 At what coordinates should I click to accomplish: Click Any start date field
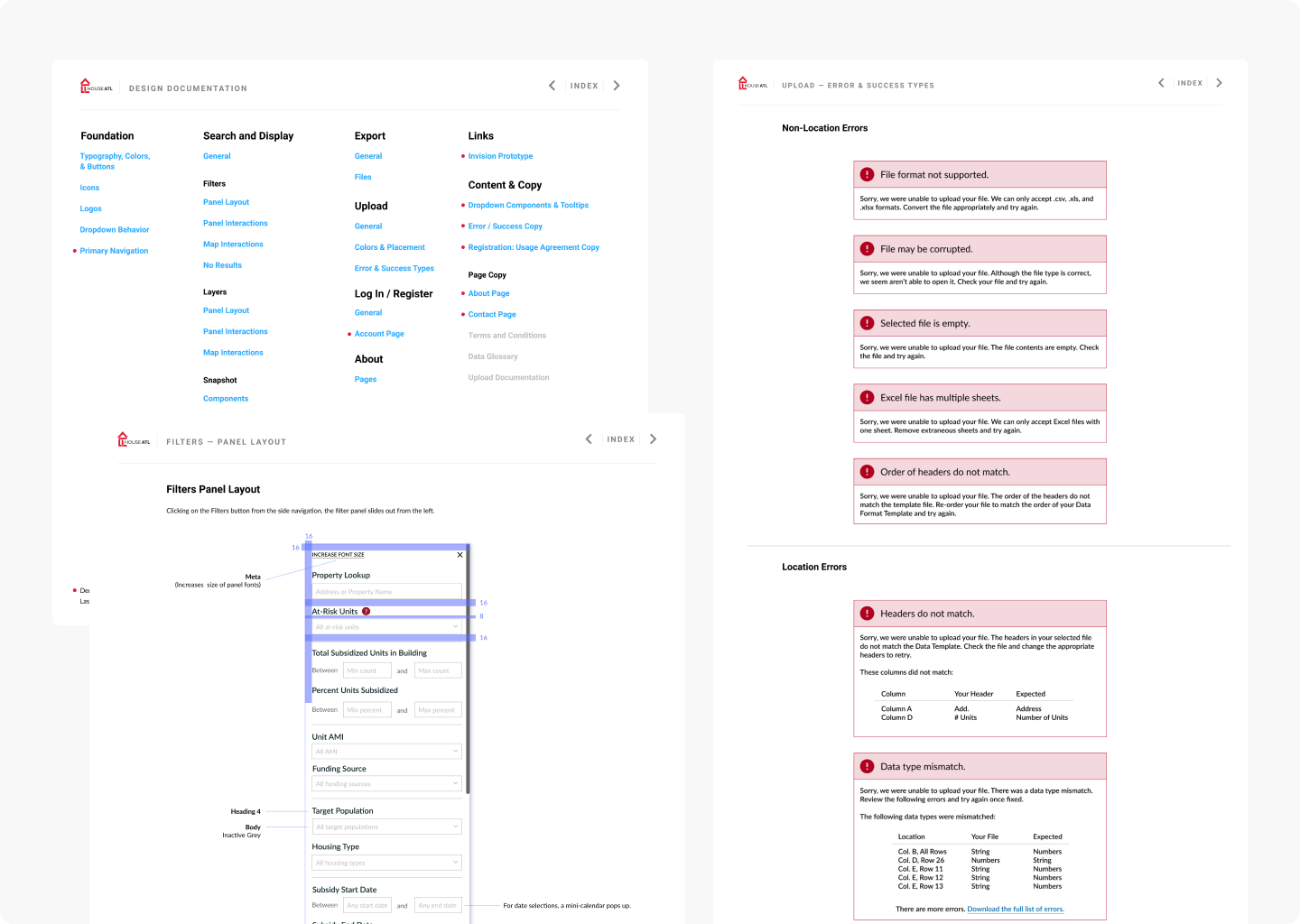pyautogui.click(x=367, y=905)
